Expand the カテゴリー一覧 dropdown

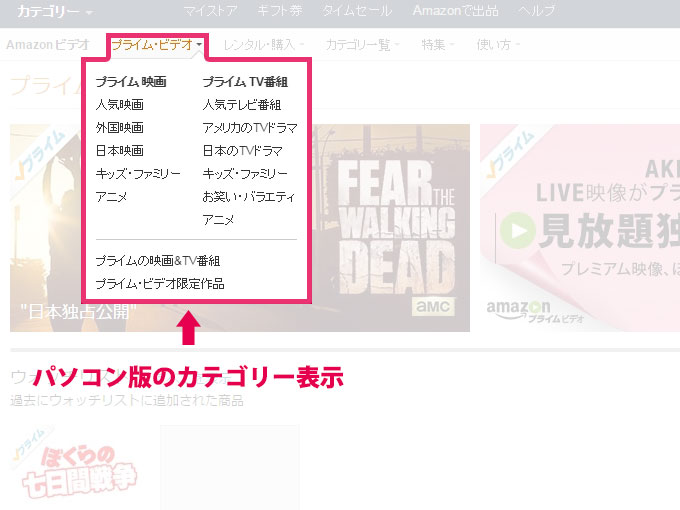pos(362,44)
